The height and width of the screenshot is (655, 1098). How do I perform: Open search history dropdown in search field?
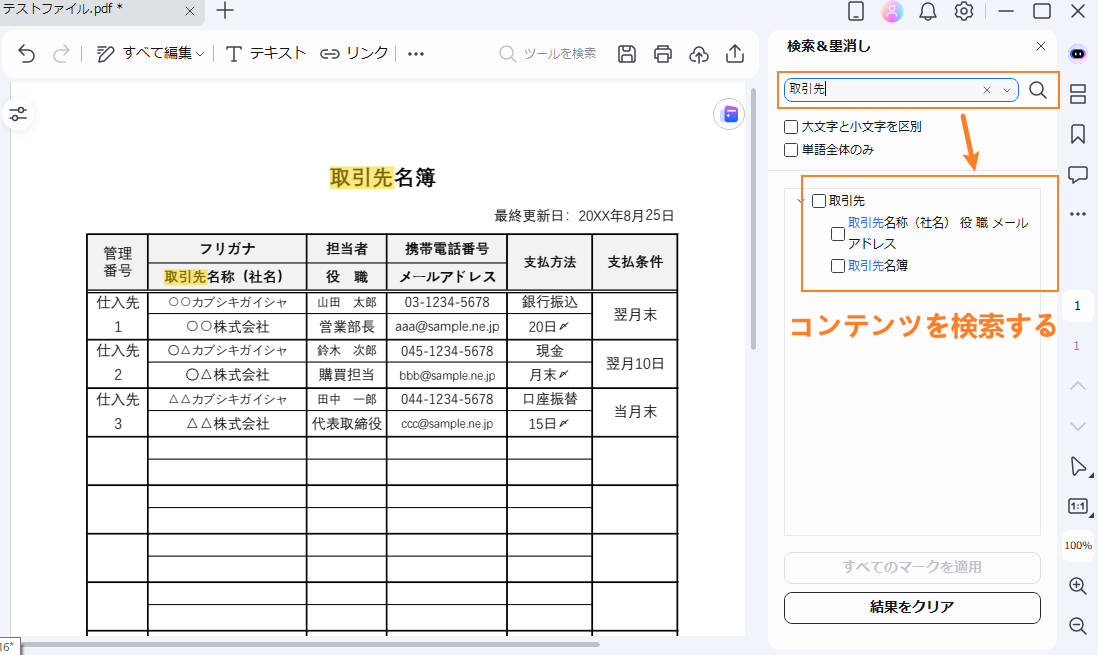point(1007,90)
